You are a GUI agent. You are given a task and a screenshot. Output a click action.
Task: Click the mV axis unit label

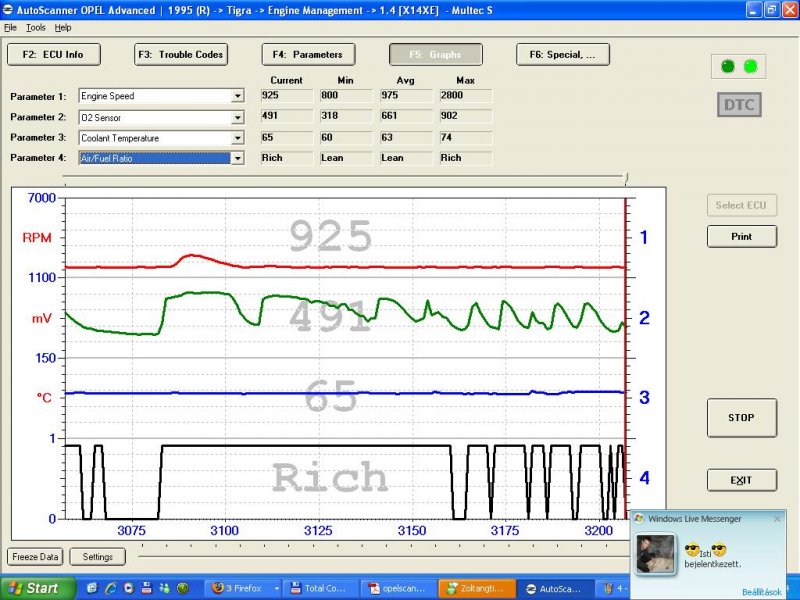click(42, 319)
